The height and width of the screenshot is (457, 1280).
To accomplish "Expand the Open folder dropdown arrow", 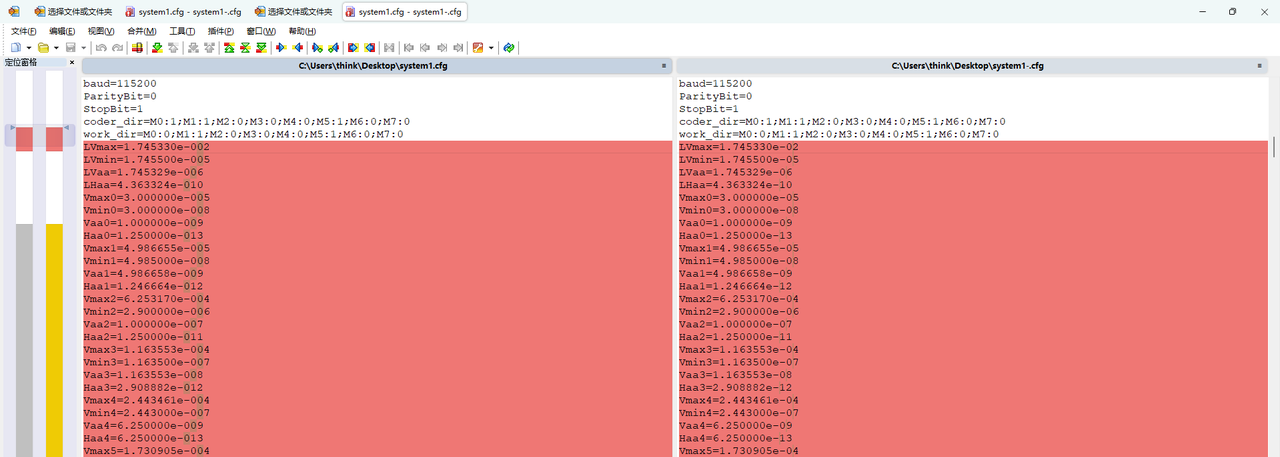I will pos(56,47).
